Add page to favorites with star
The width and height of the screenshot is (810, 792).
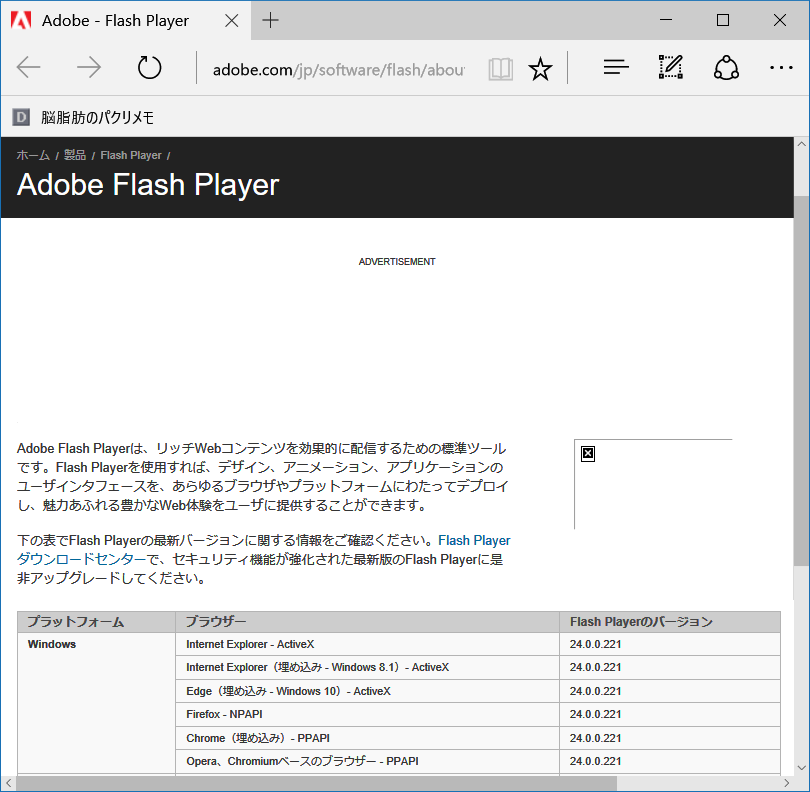540,69
